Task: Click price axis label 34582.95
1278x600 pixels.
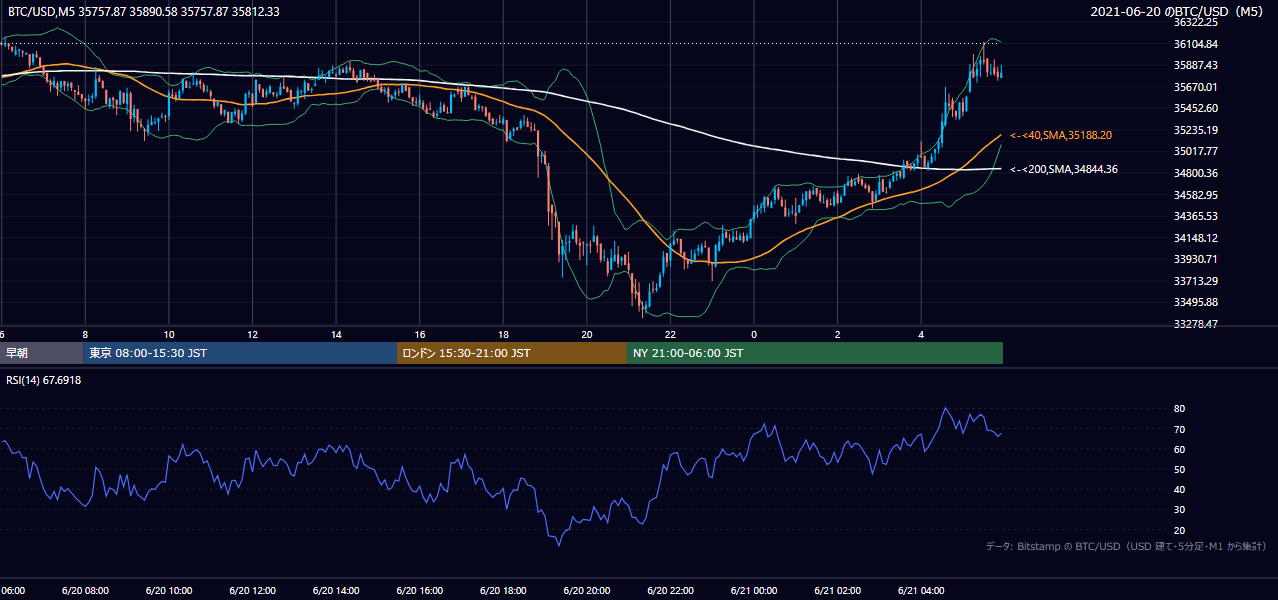Action: [x=1196, y=194]
